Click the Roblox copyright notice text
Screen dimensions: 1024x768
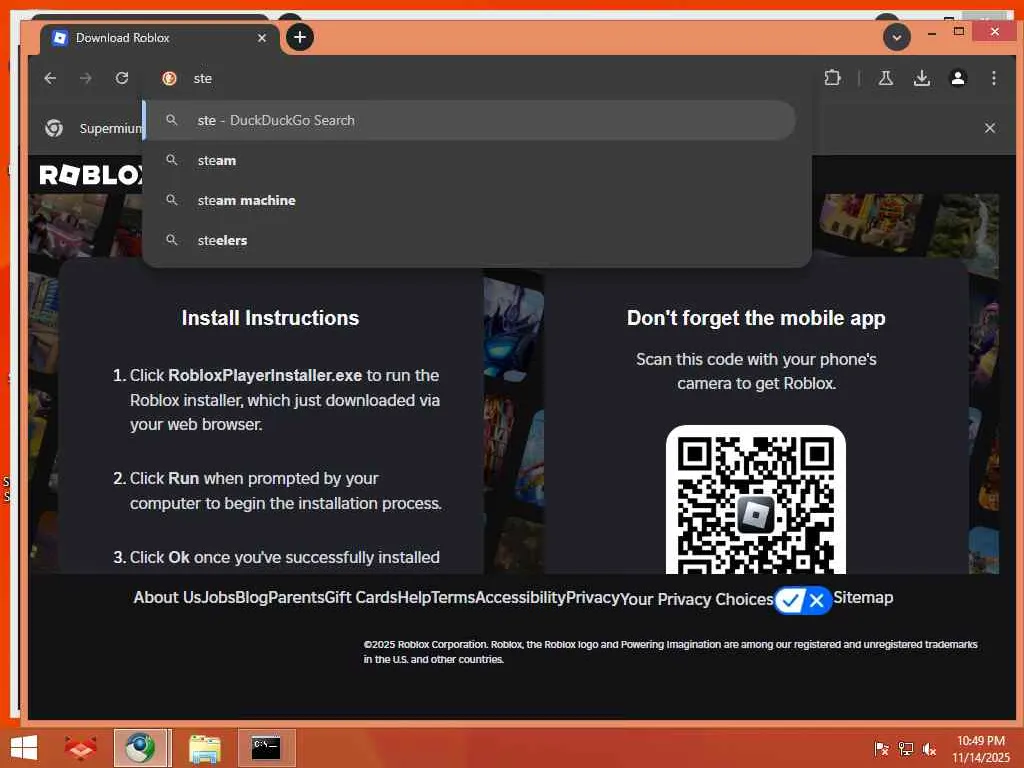tap(670, 652)
